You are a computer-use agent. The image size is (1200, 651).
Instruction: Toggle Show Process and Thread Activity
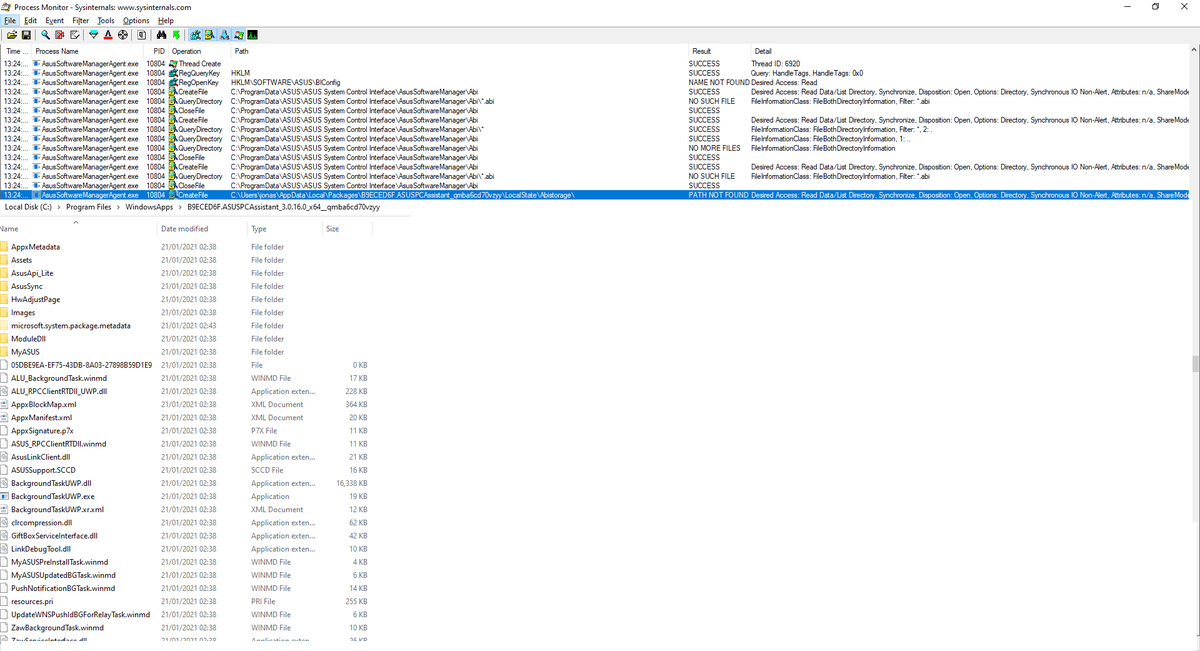[238, 35]
